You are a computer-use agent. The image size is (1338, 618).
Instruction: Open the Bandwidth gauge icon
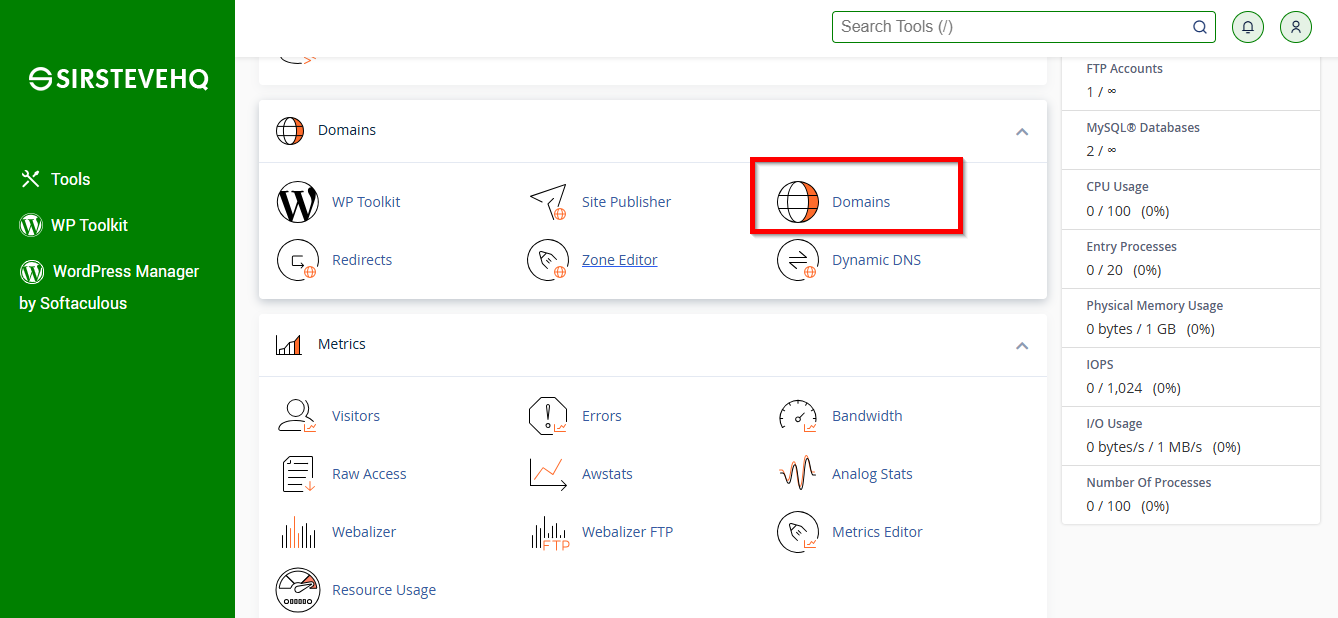(798, 416)
